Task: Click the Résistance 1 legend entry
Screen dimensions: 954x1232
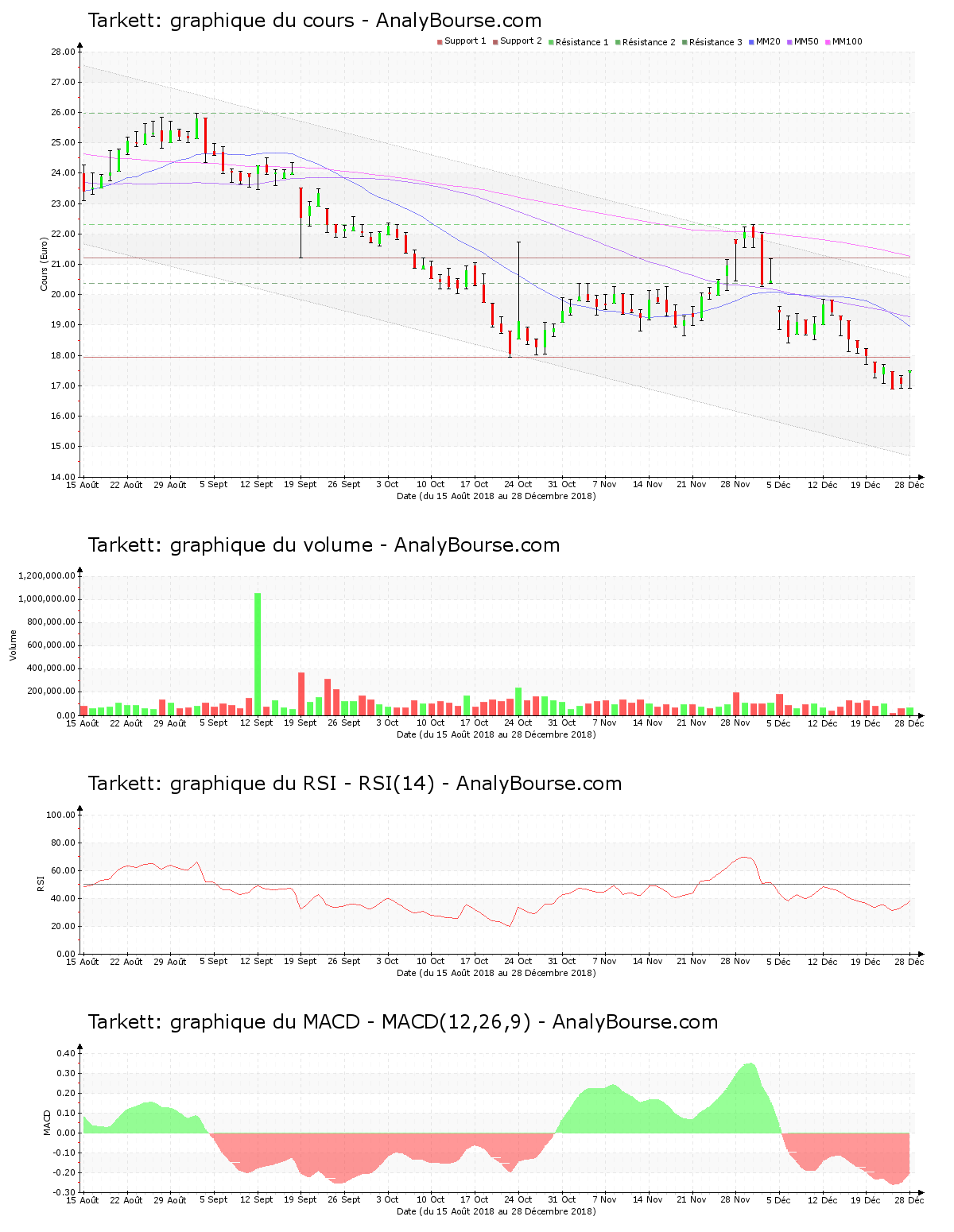Action: [x=579, y=41]
